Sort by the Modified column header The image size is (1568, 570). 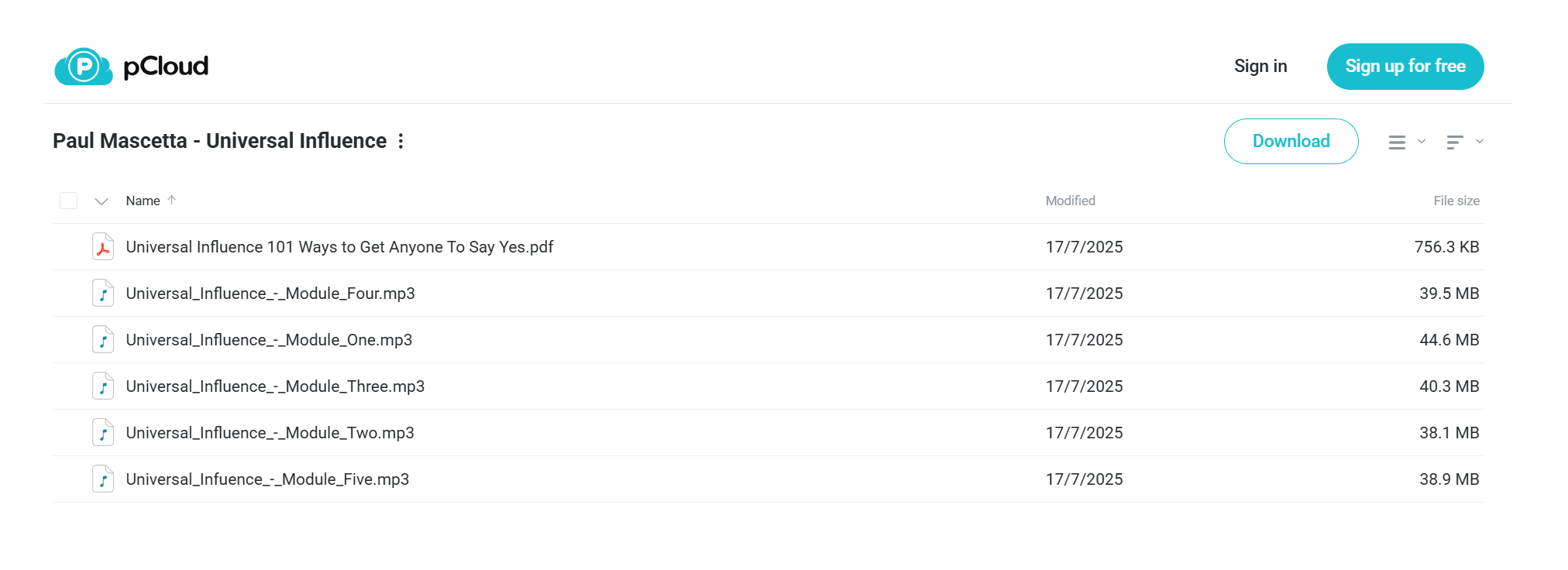point(1070,201)
